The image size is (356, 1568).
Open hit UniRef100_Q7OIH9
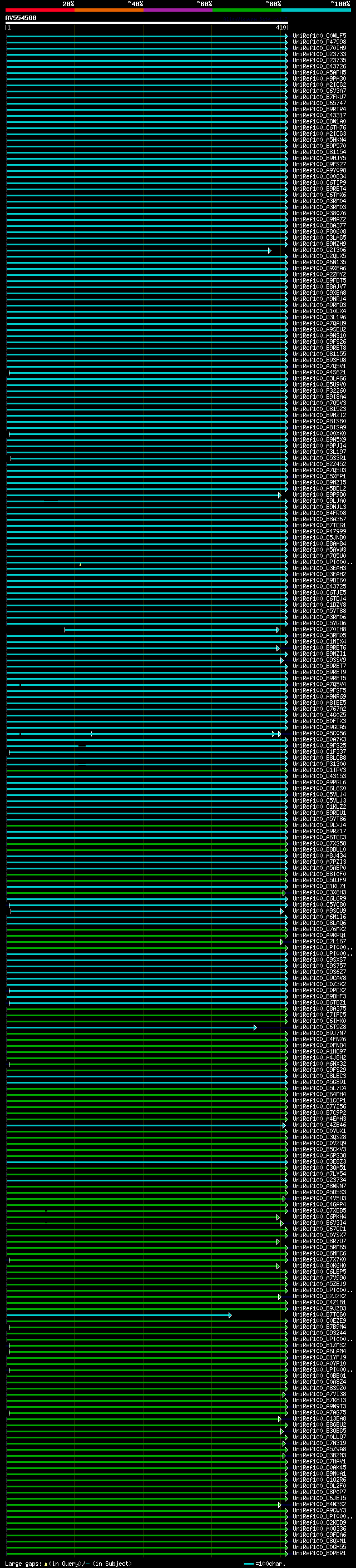click(319, 48)
